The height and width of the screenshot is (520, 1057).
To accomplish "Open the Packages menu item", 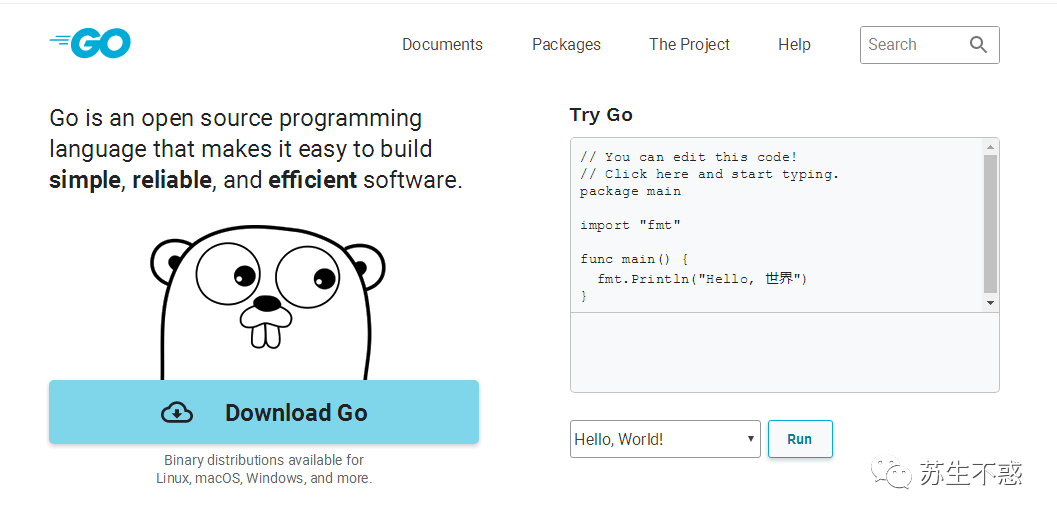I will [x=566, y=45].
